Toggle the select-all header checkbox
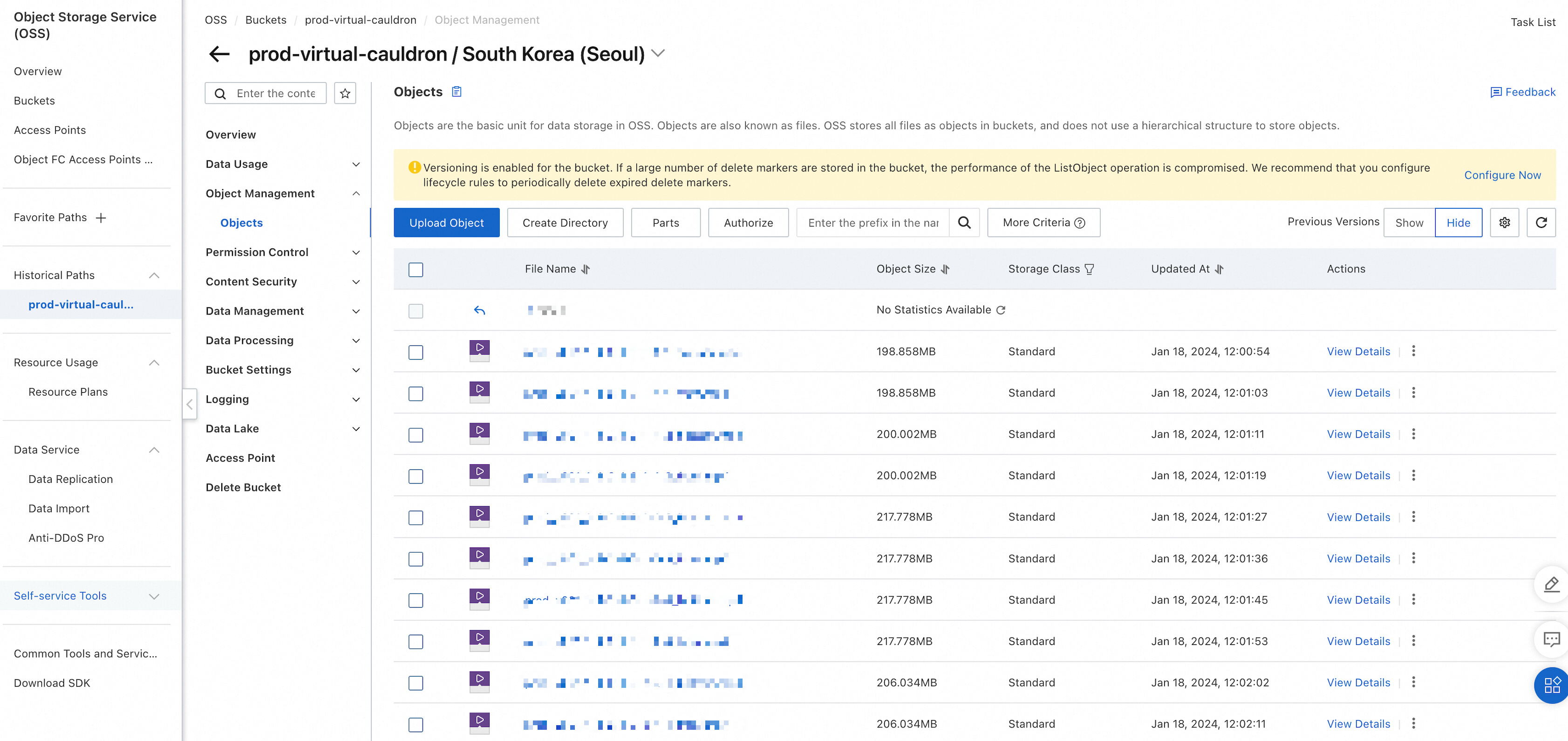The width and height of the screenshot is (1568, 741). (416, 270)
